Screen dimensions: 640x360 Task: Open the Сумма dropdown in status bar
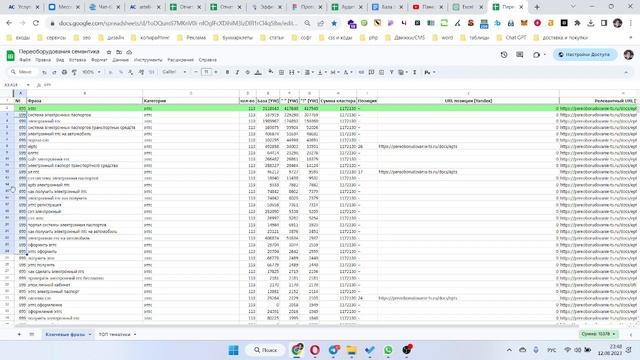point(598,334)
